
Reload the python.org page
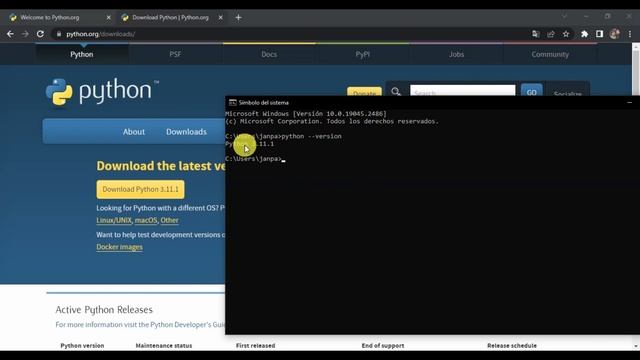pyautogui.click(x=40, y=34)
